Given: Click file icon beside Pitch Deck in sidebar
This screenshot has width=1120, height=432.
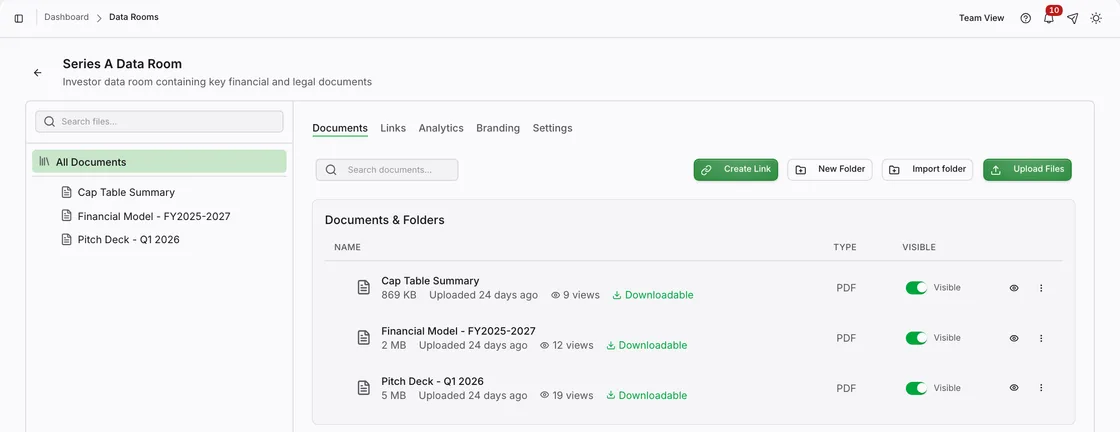Looking at the screenshot, I should click(66, 239).
